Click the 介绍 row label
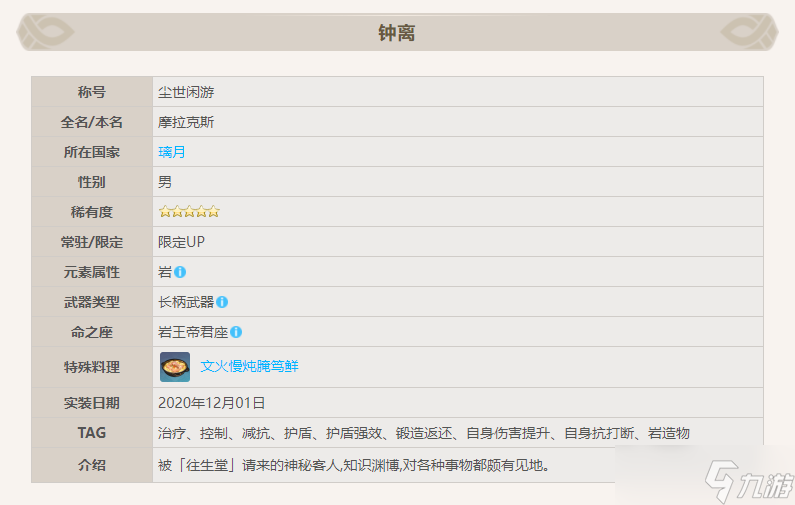This screenshot has width=795, height=505. (x=92, y=465)
